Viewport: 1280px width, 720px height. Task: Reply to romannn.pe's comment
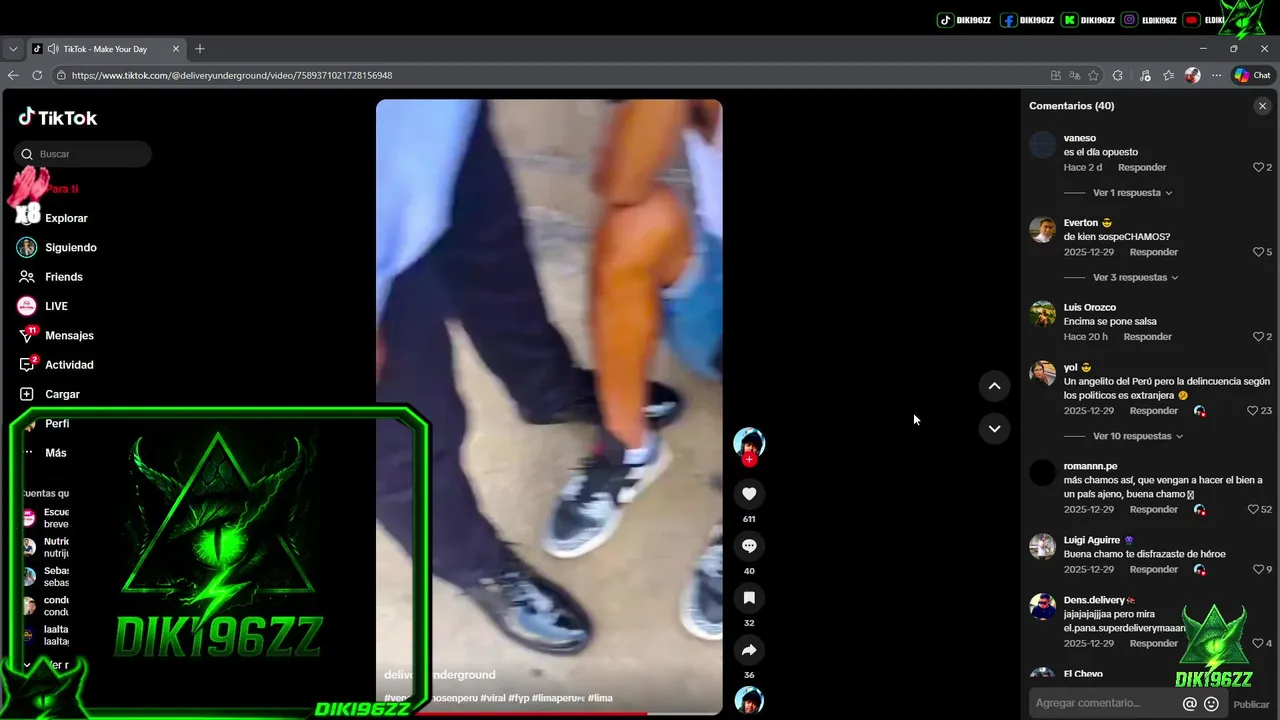(1154, 509)
